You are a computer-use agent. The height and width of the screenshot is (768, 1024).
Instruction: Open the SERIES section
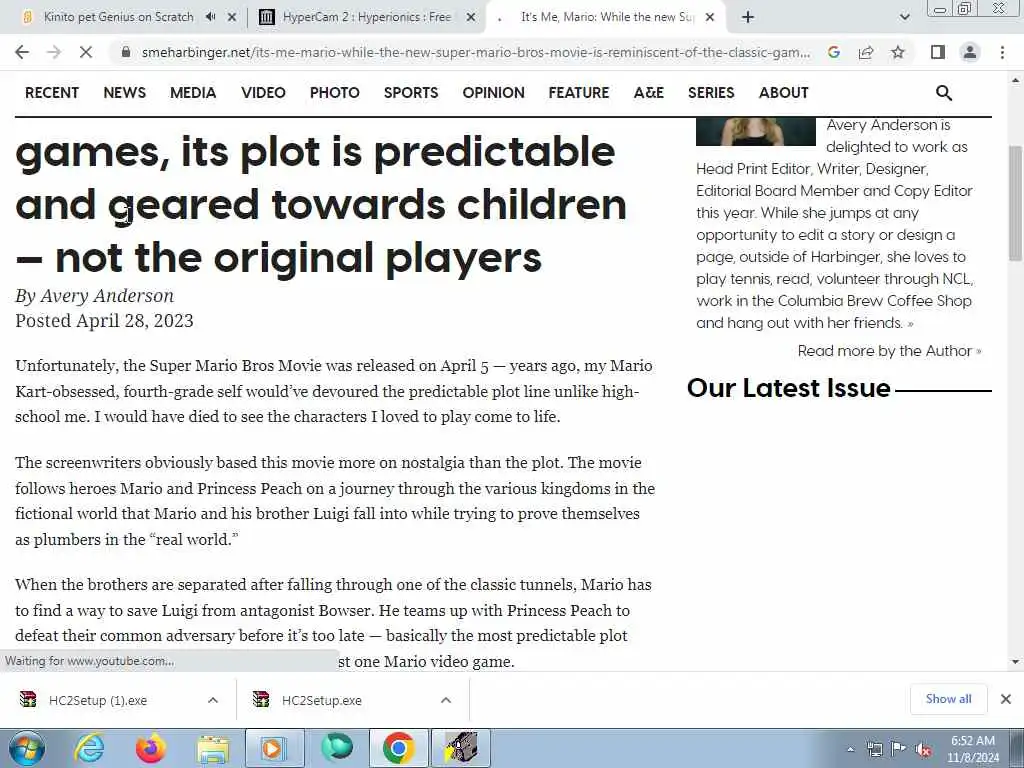(x=711, y=93)
